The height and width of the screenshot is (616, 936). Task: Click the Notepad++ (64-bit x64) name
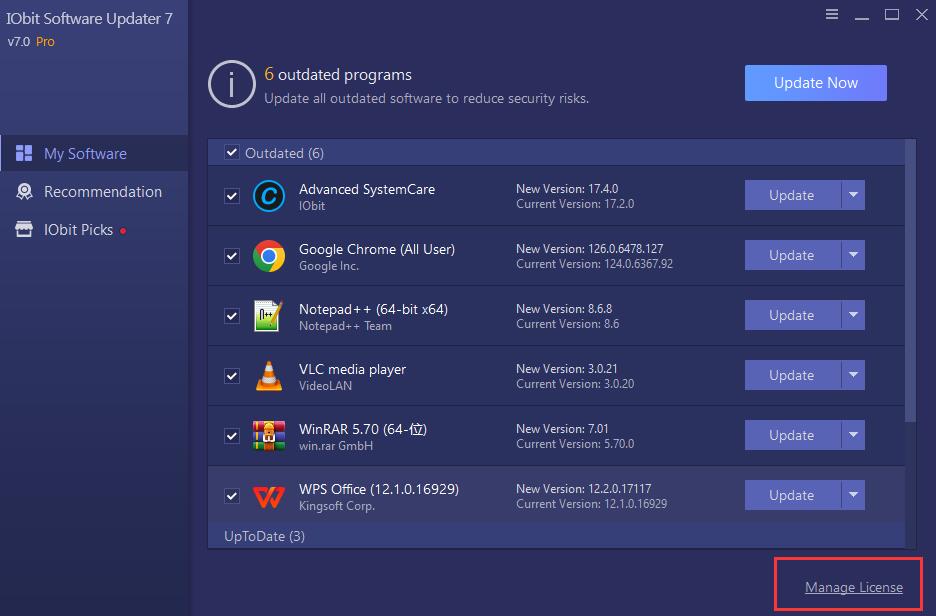pyautogui.click(x=373, y=309)
